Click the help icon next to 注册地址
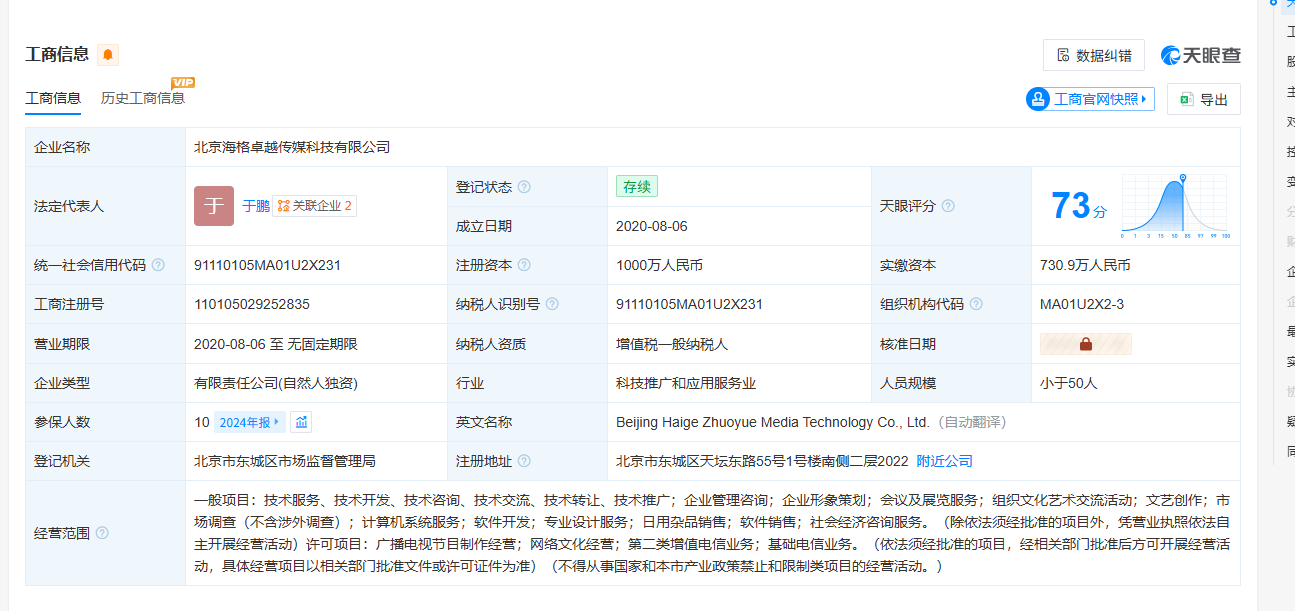1295x611 pixels. 524,461
